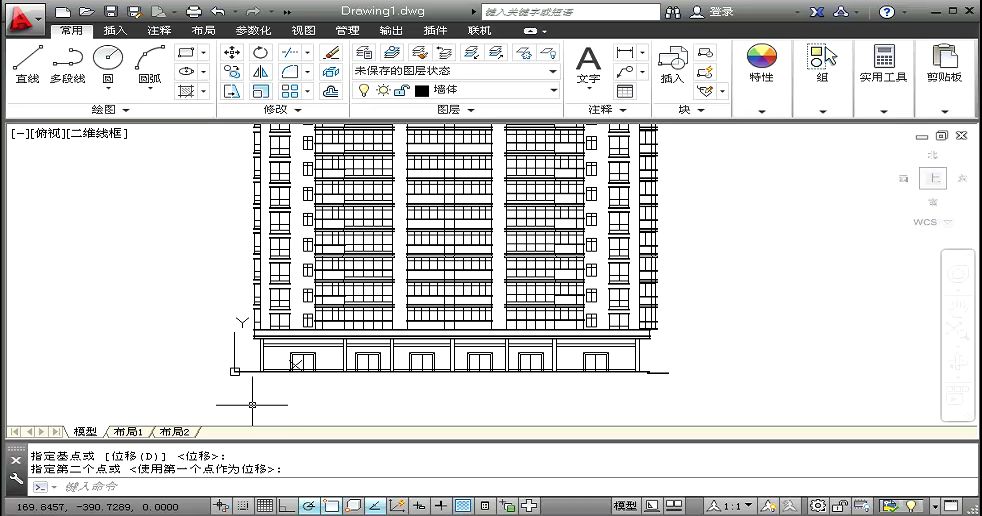982x516 pixels.
Task: Open the 文字 (Text) tool
Action: 588,62
